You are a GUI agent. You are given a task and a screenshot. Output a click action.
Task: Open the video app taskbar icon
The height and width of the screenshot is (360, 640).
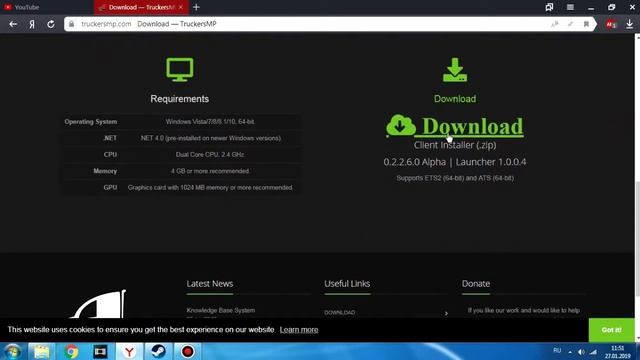100,351
